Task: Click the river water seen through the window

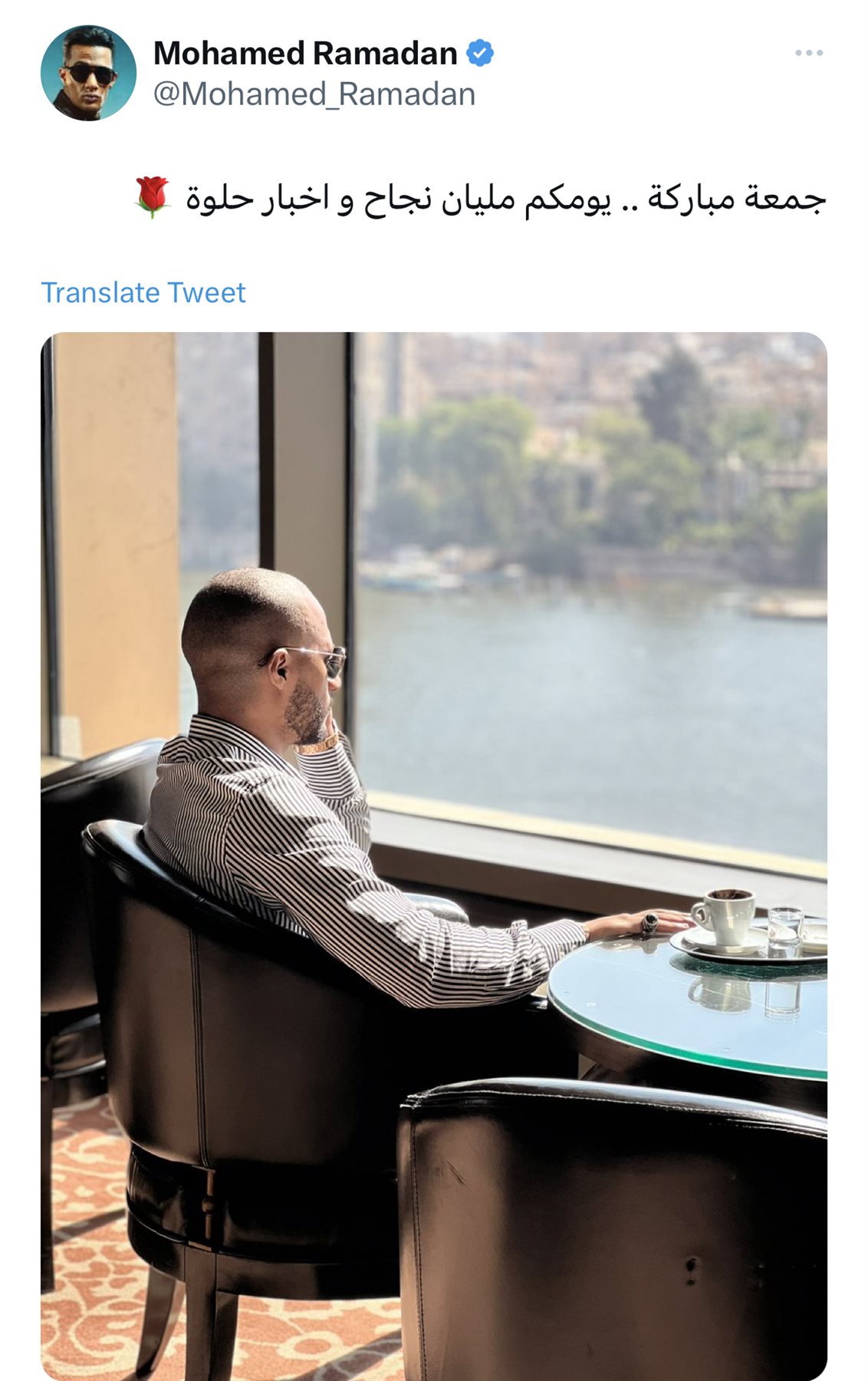Action: 590,706
